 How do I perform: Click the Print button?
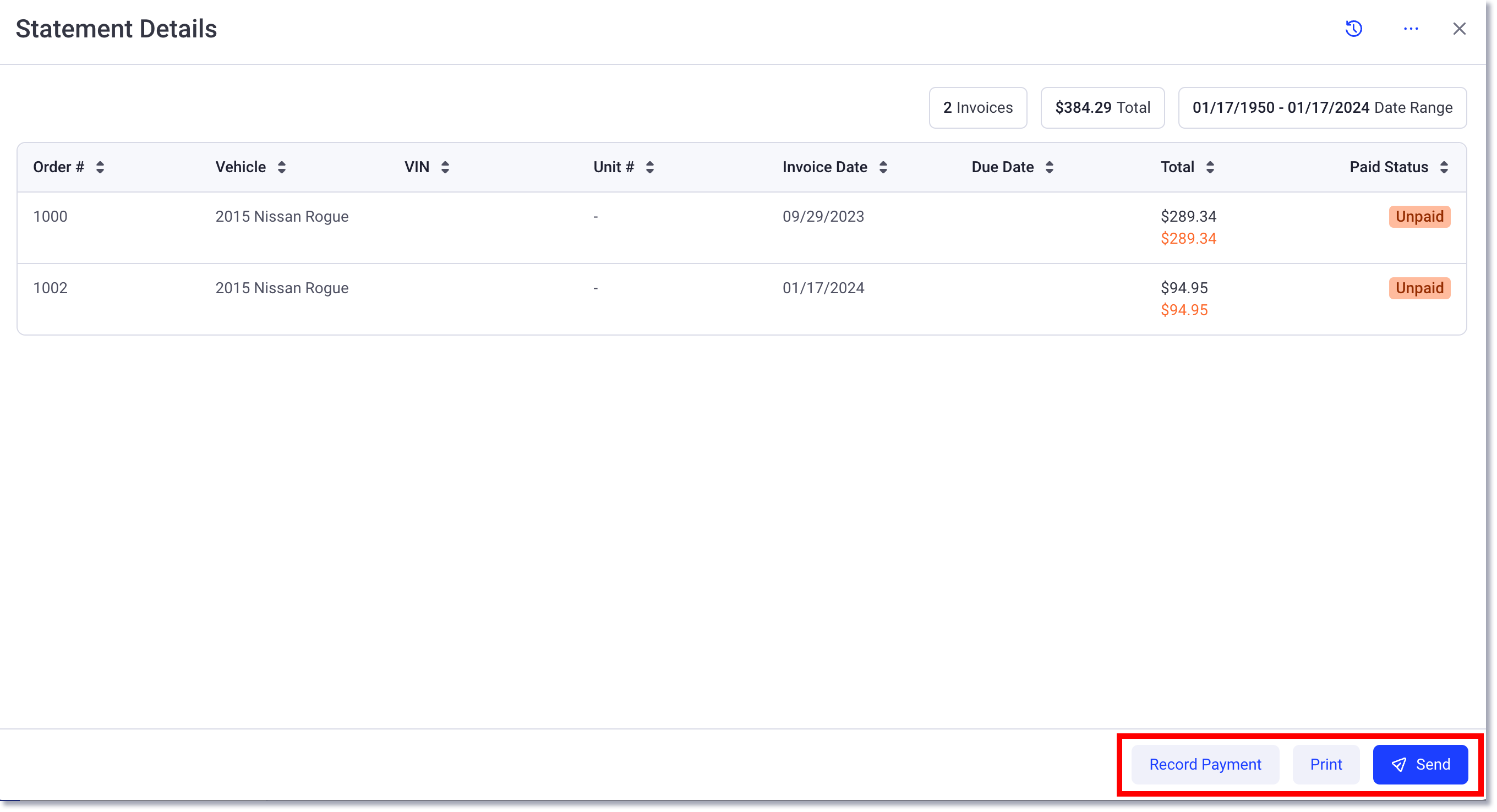(1326, 764)
